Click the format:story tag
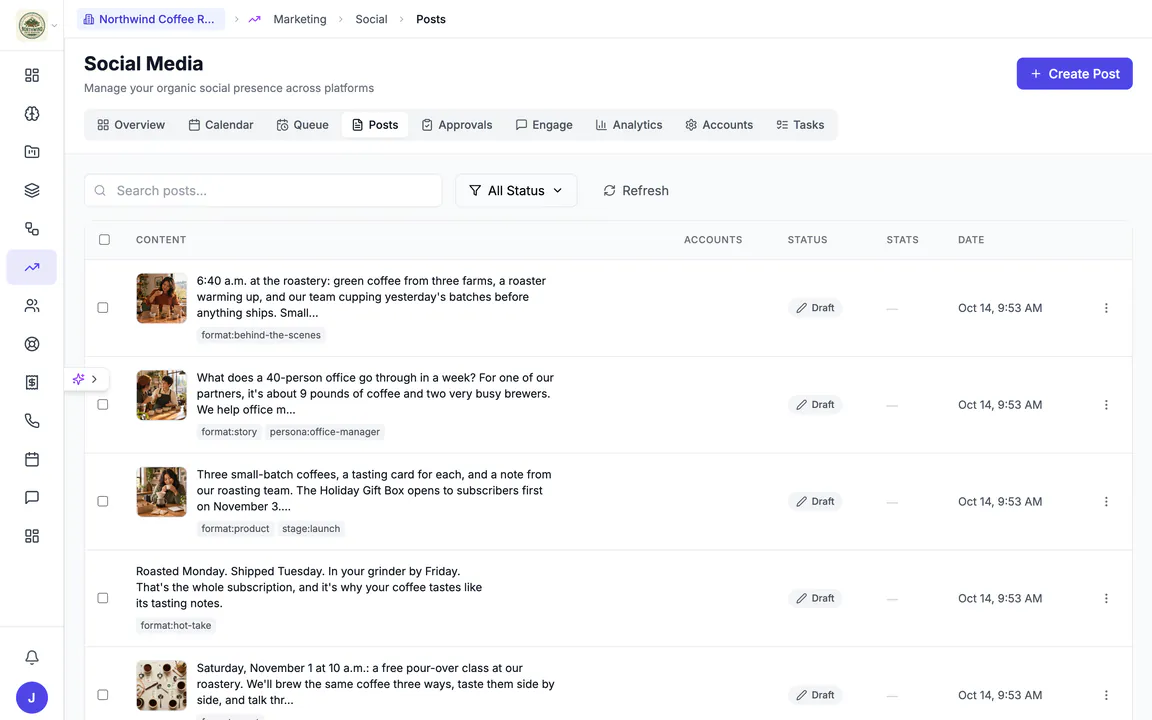Image resolution: width=1152 pixels, height=720 pixels. tap(229, 432)
